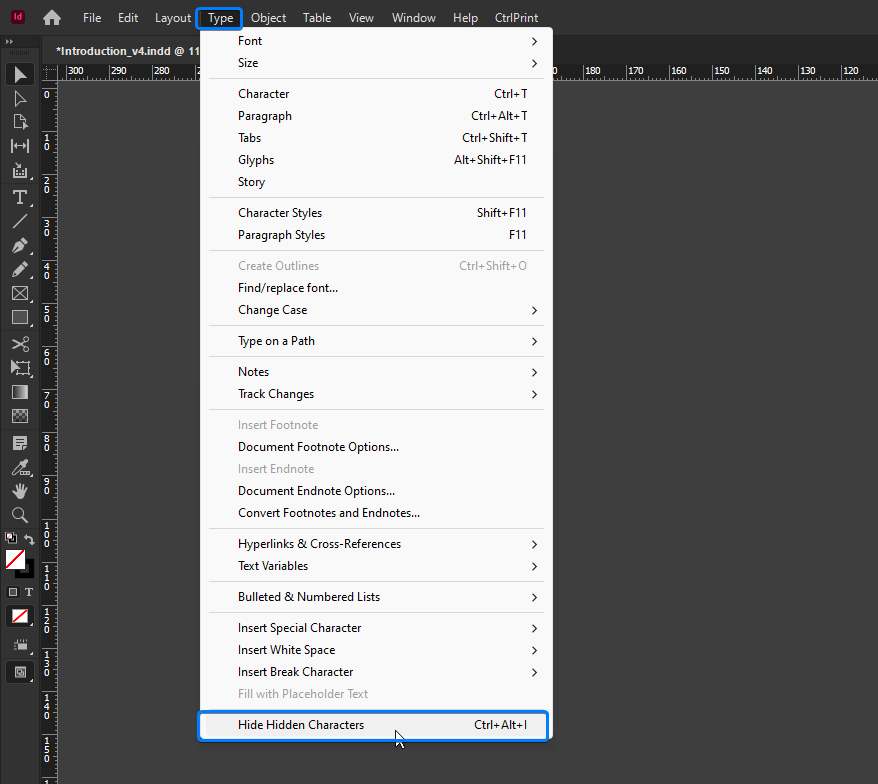Open the Paragraph panel entry

pyautogui.click(x=376, y=116)
